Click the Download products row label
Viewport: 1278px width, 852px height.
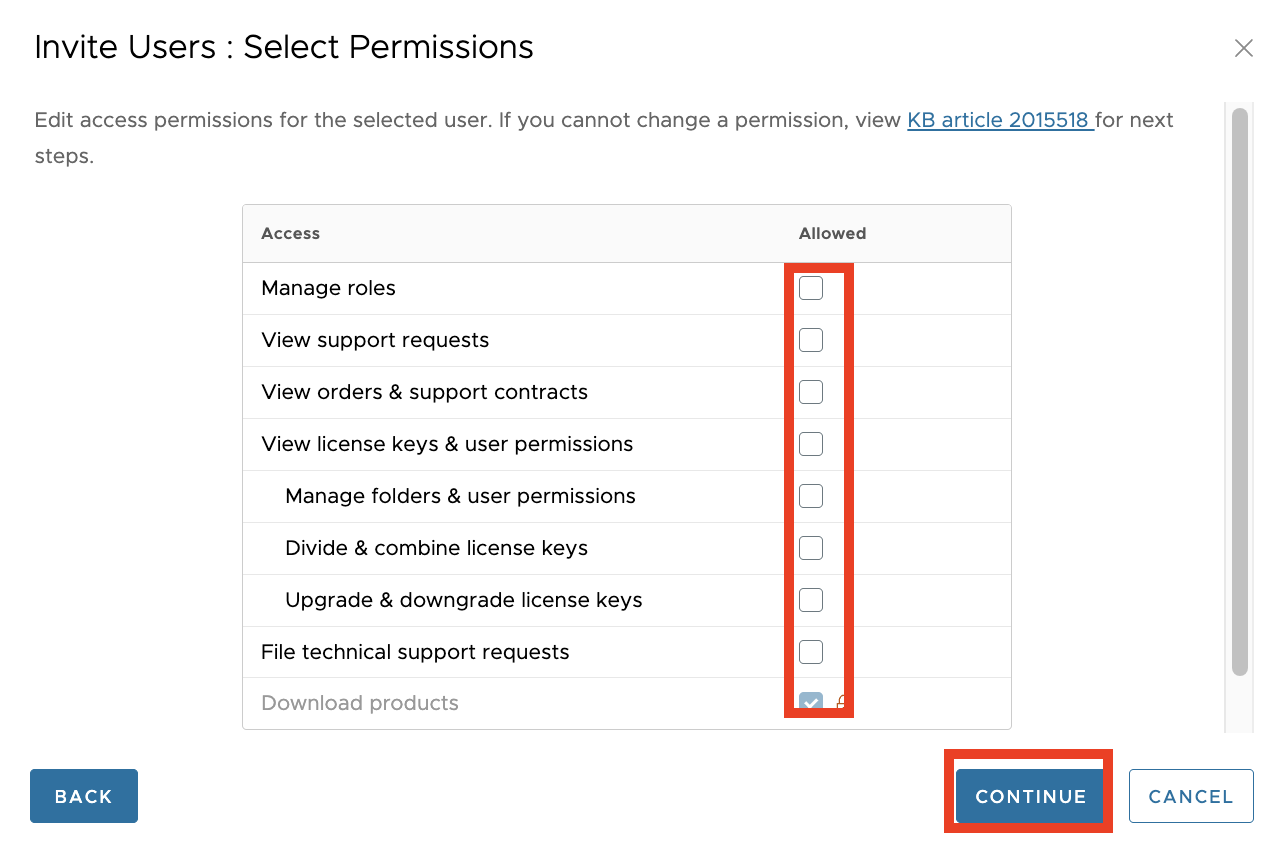[360, 703]
